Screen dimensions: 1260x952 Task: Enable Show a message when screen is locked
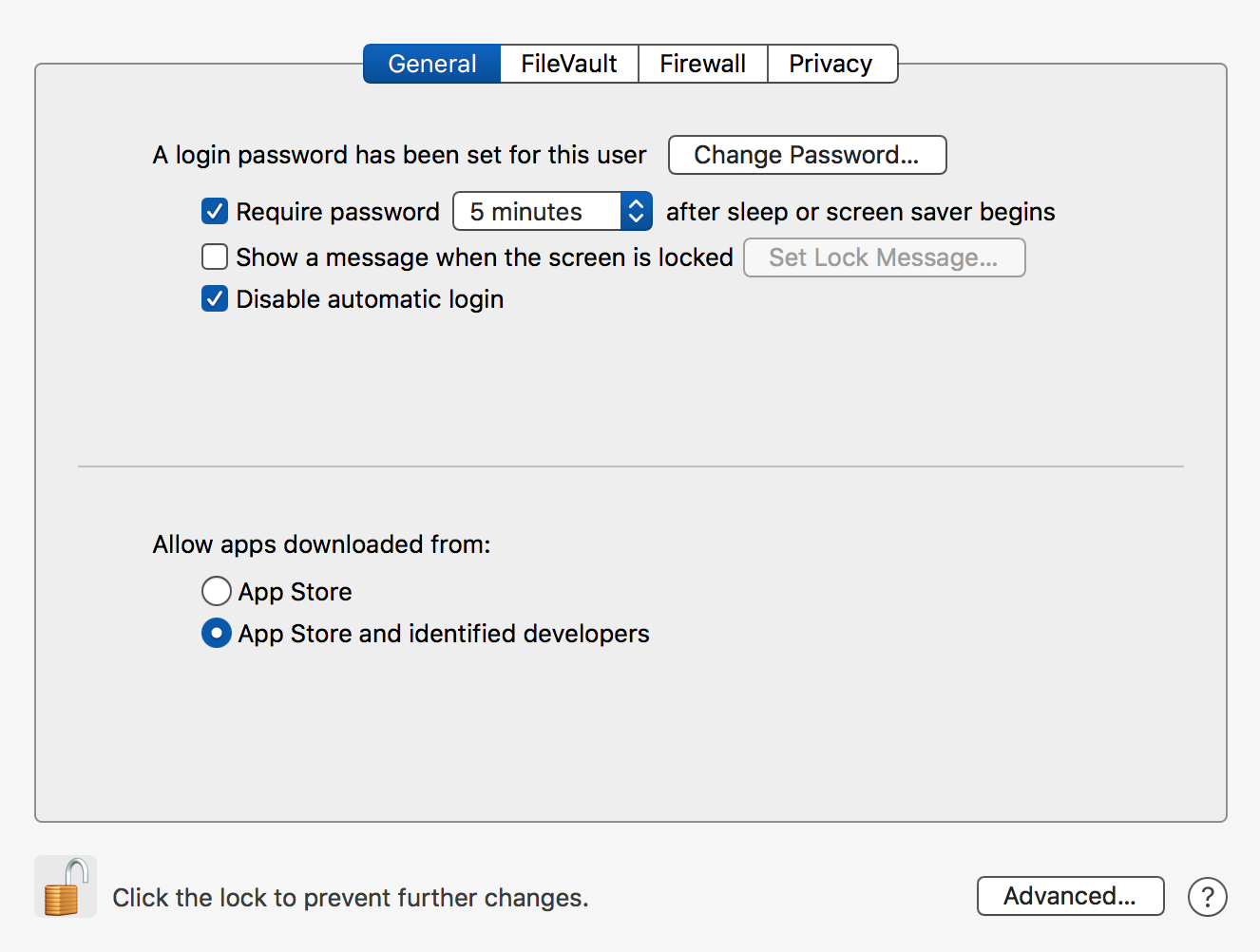(x=215, y=257)
